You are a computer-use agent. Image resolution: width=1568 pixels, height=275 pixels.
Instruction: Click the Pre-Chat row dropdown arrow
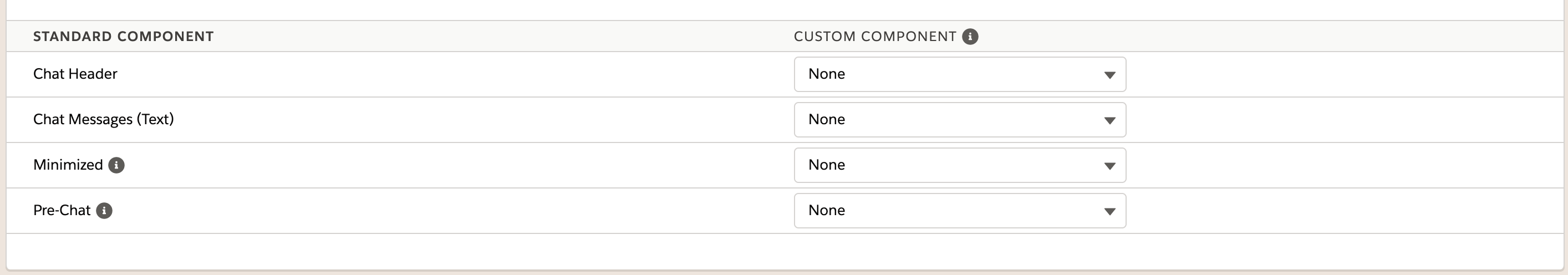pyautogui.click(x=1109, y=211)
